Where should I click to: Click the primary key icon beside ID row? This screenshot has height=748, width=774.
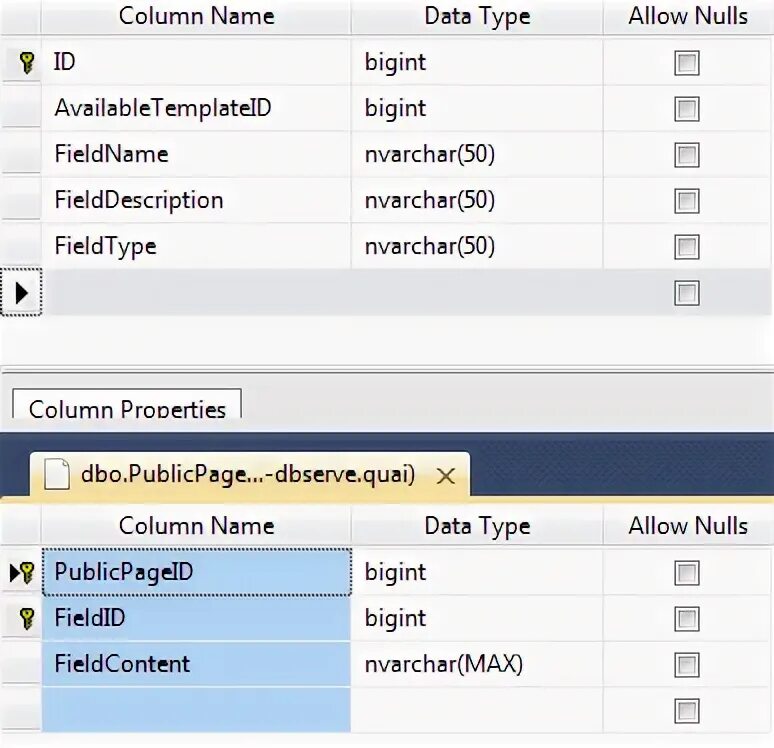[27, 63]
